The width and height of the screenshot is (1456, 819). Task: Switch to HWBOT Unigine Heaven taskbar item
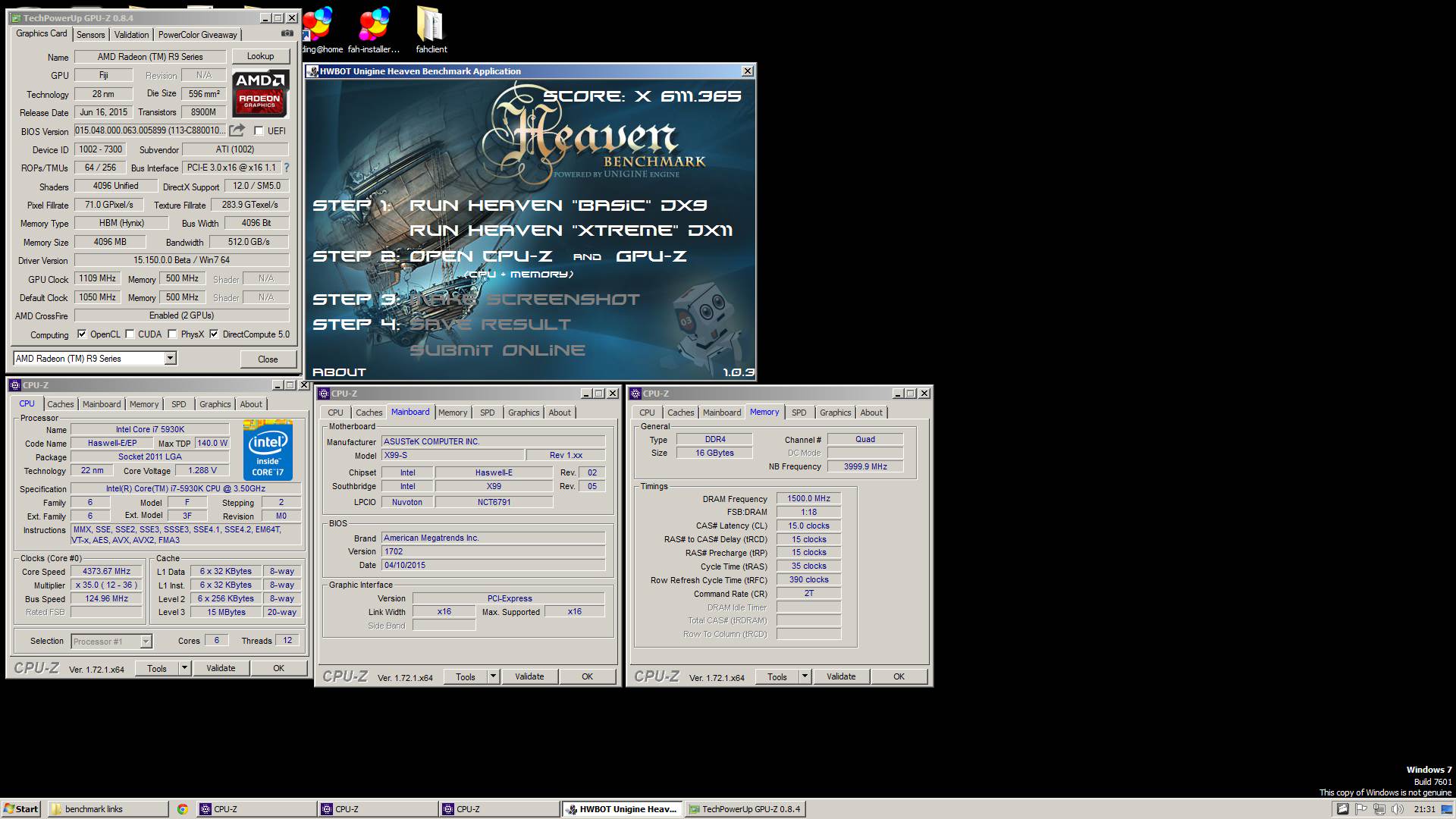tap(622, 809)
